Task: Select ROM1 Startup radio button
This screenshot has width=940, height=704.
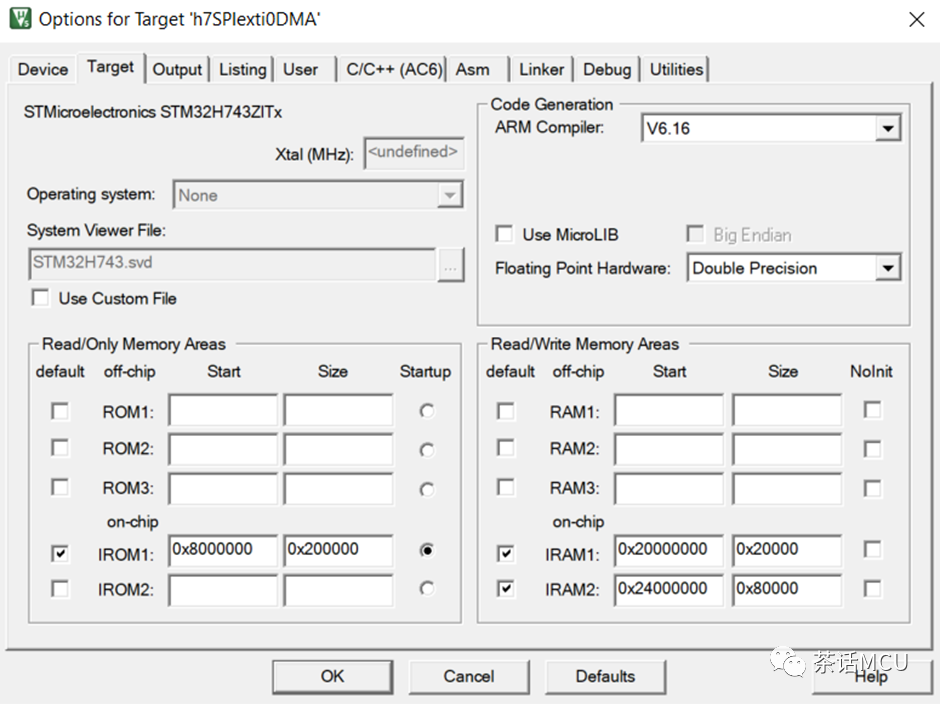Action: pyautogui.click(x=427, y=411)
